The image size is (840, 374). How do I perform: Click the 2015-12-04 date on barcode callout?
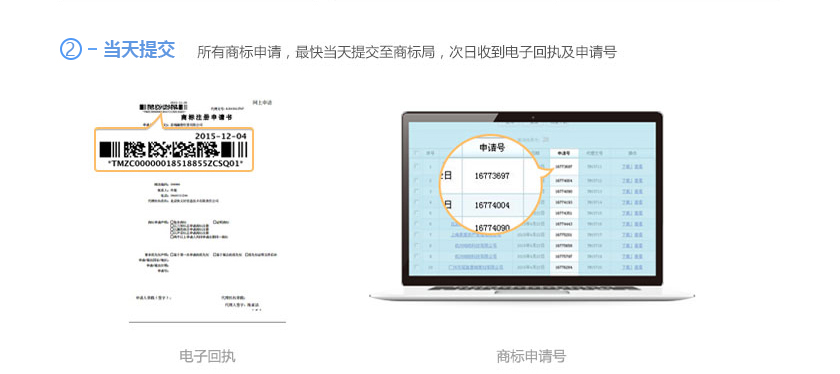[x=221, y=136]
